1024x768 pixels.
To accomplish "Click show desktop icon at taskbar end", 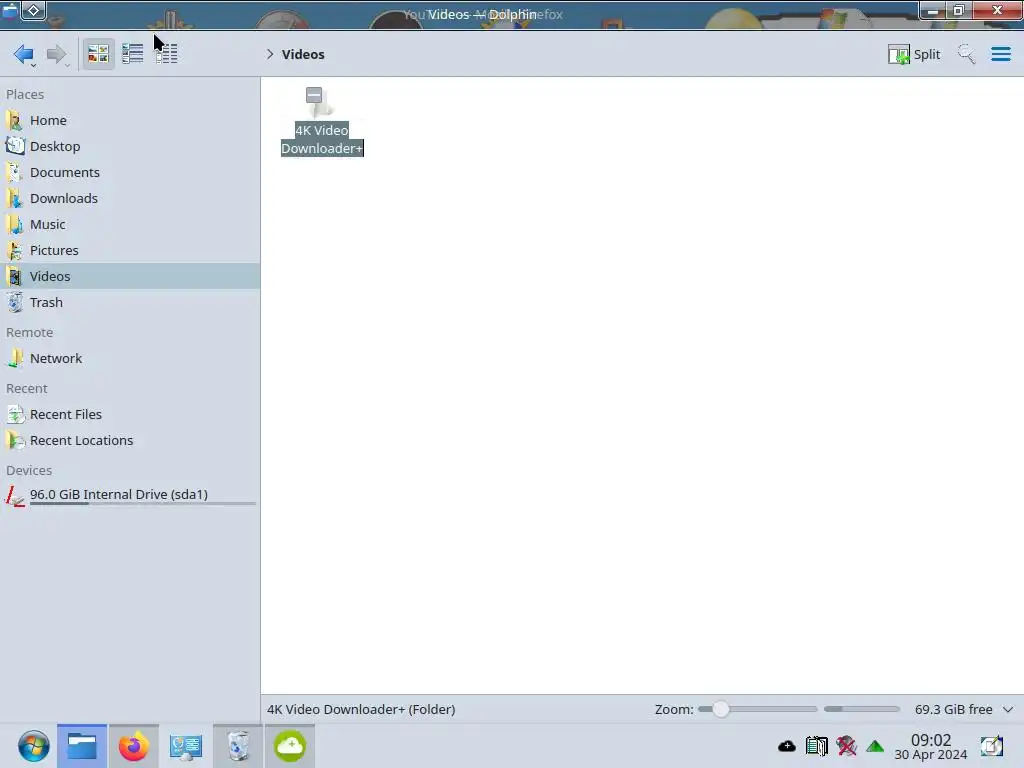I will point(991,746).
